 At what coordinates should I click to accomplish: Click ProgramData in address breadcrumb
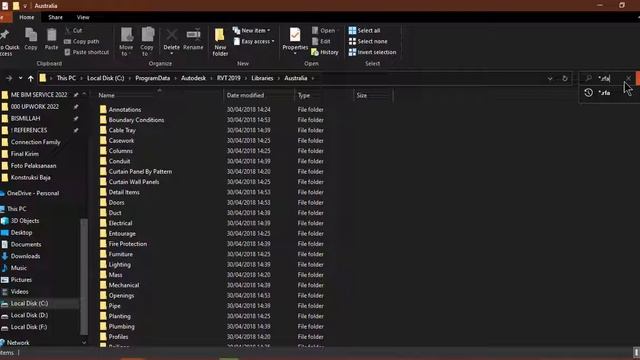[x=153, y=78]
